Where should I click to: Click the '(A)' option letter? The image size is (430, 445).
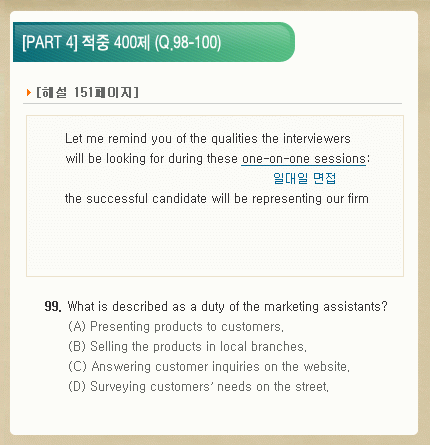coord(77,326)
